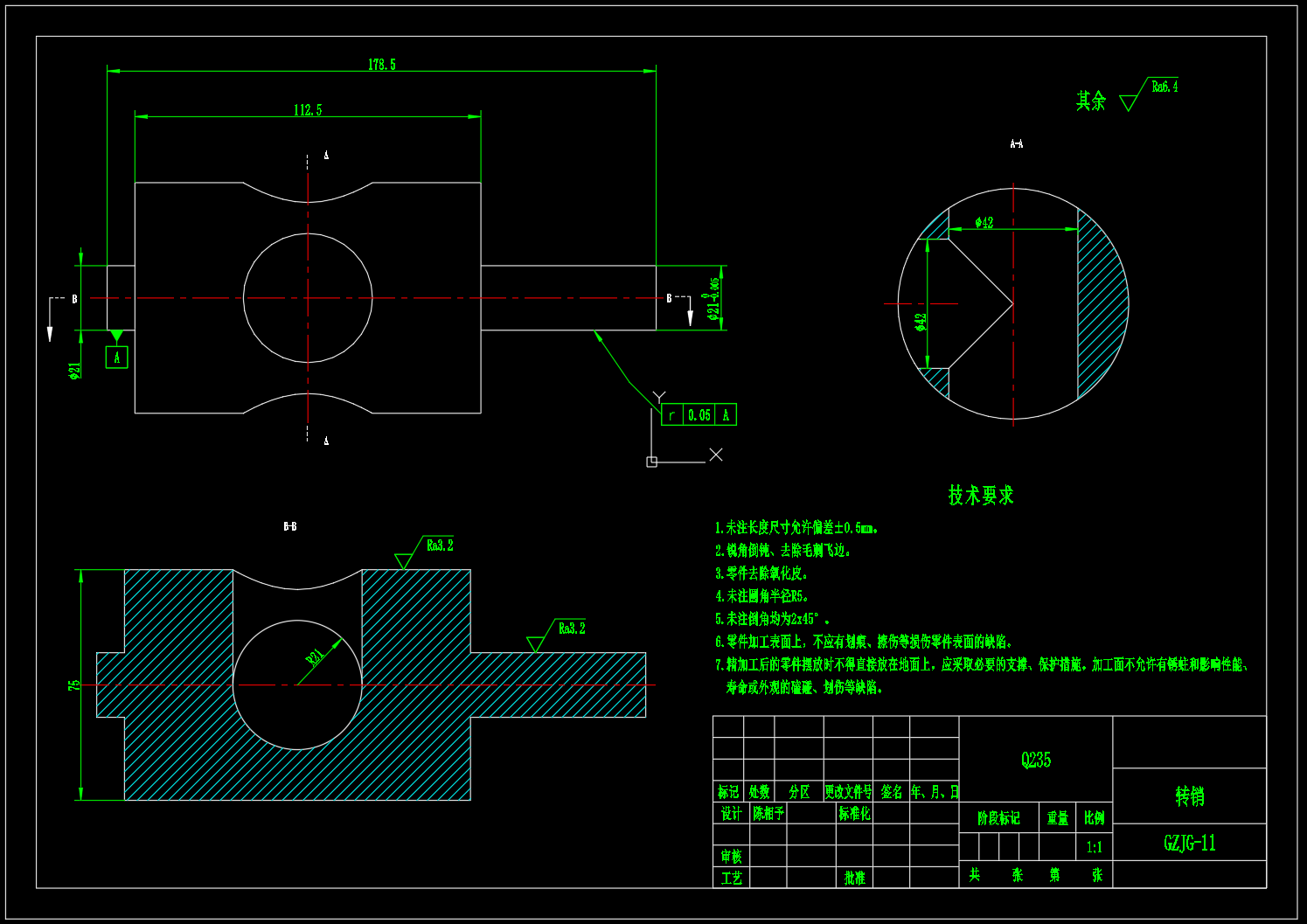Select the 112.5 width dimension text
The width and height of the screenshot is (1307, 924).
[308, 110]
